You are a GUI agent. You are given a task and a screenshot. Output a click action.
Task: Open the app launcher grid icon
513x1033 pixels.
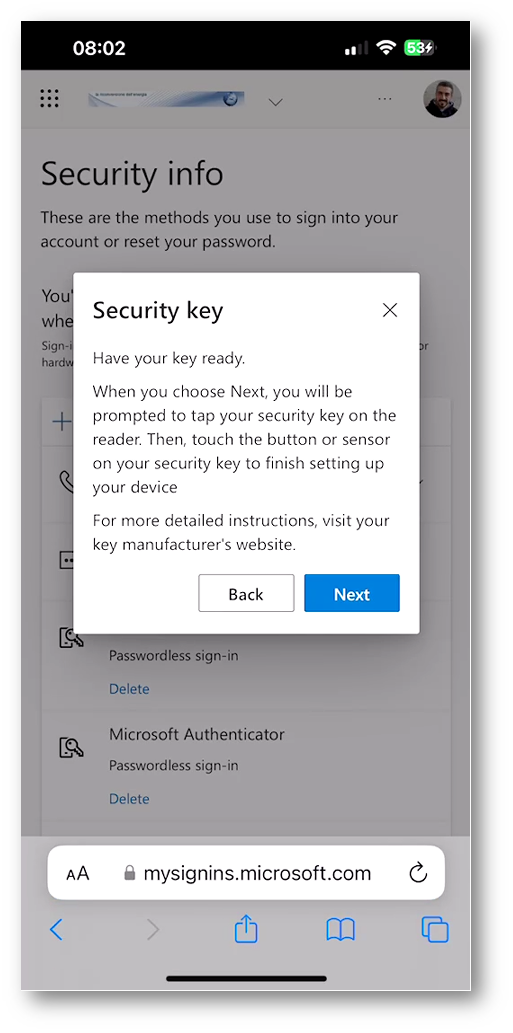pyautogui.click(x=49, y=99)
